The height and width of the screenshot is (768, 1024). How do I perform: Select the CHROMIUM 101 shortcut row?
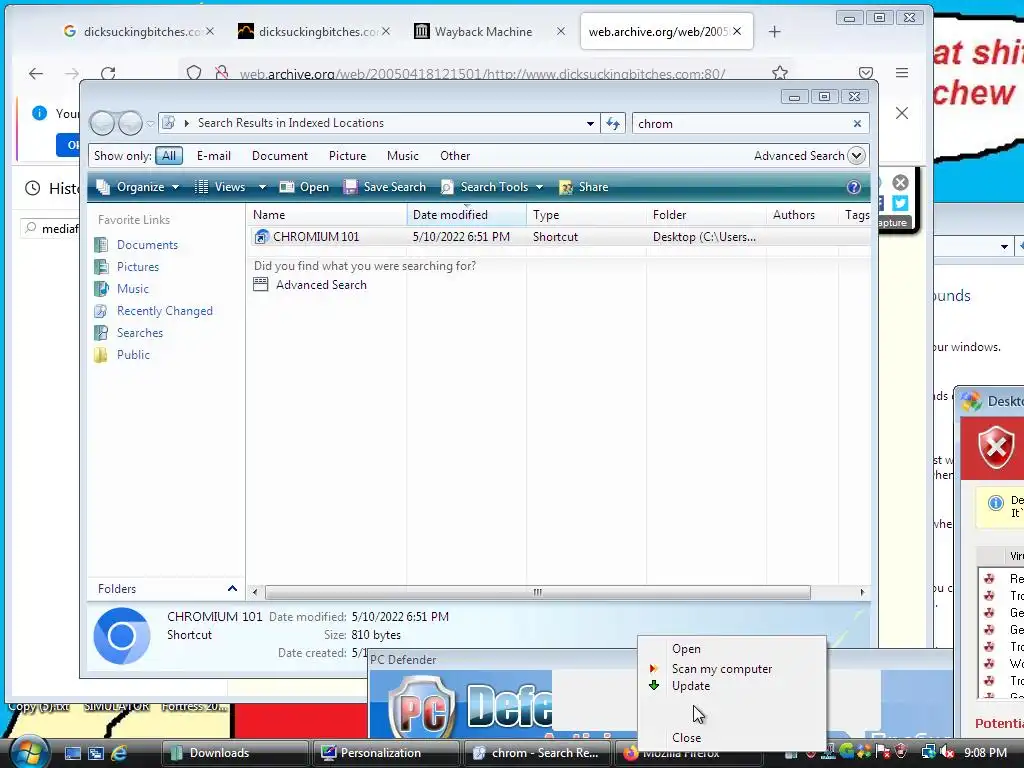pyautogui.click(x=559, y=237)
